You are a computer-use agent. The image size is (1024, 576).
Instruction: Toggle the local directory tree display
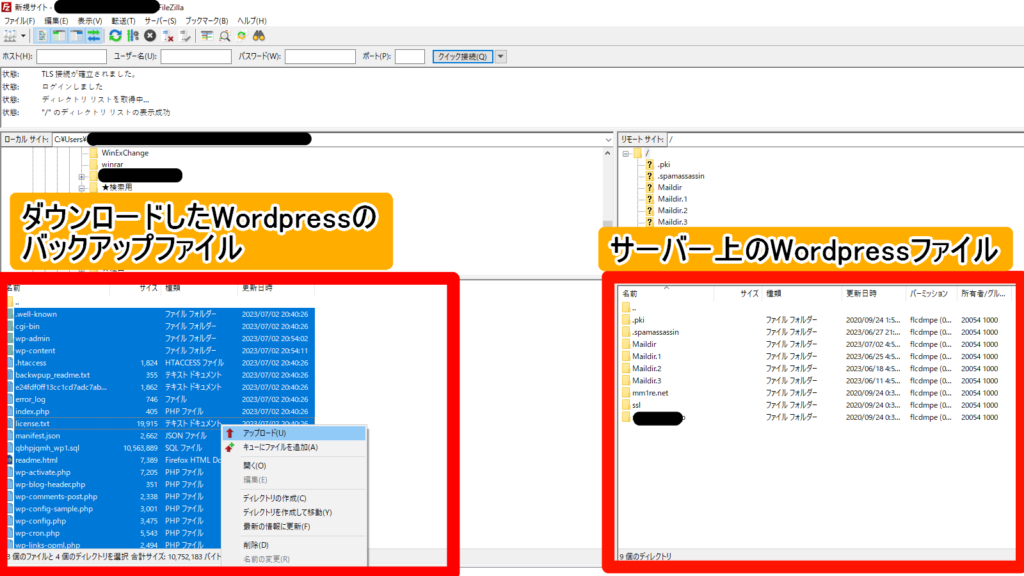59,36
